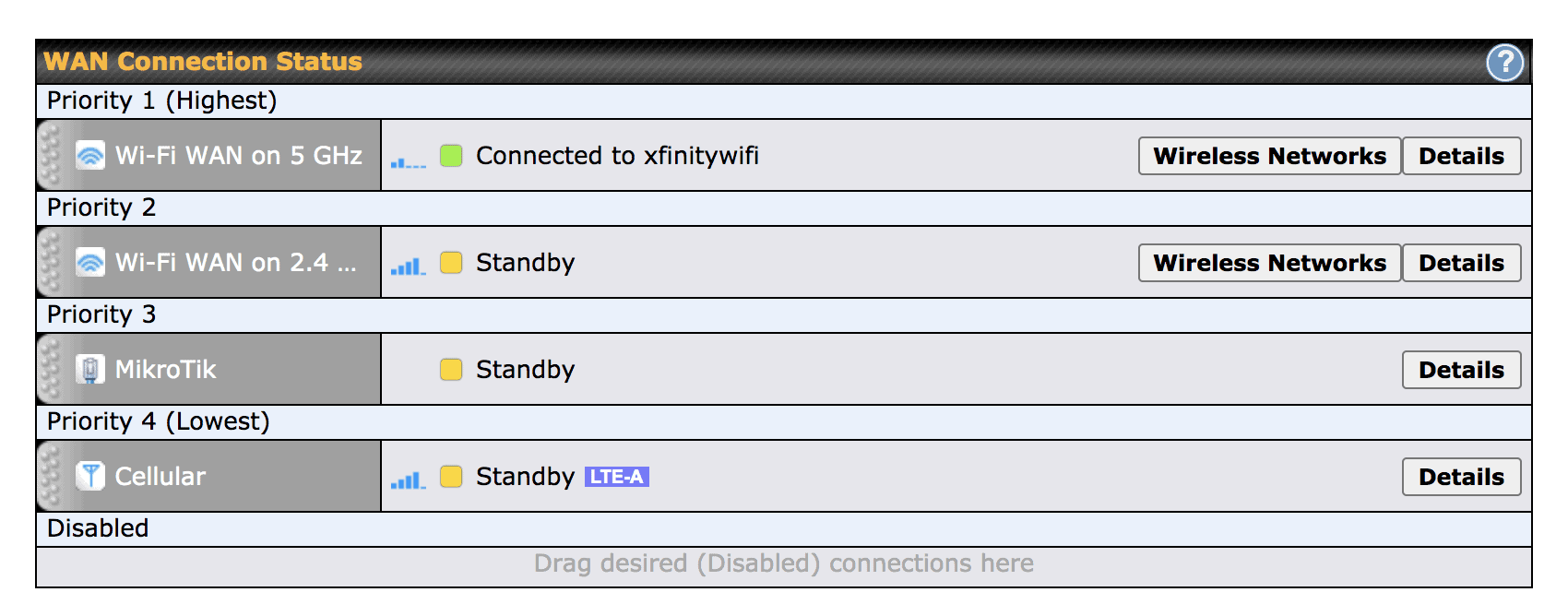Click the drag handle on Cellular row
Viewport: 1568px width, 616px height.
point(50,476)
